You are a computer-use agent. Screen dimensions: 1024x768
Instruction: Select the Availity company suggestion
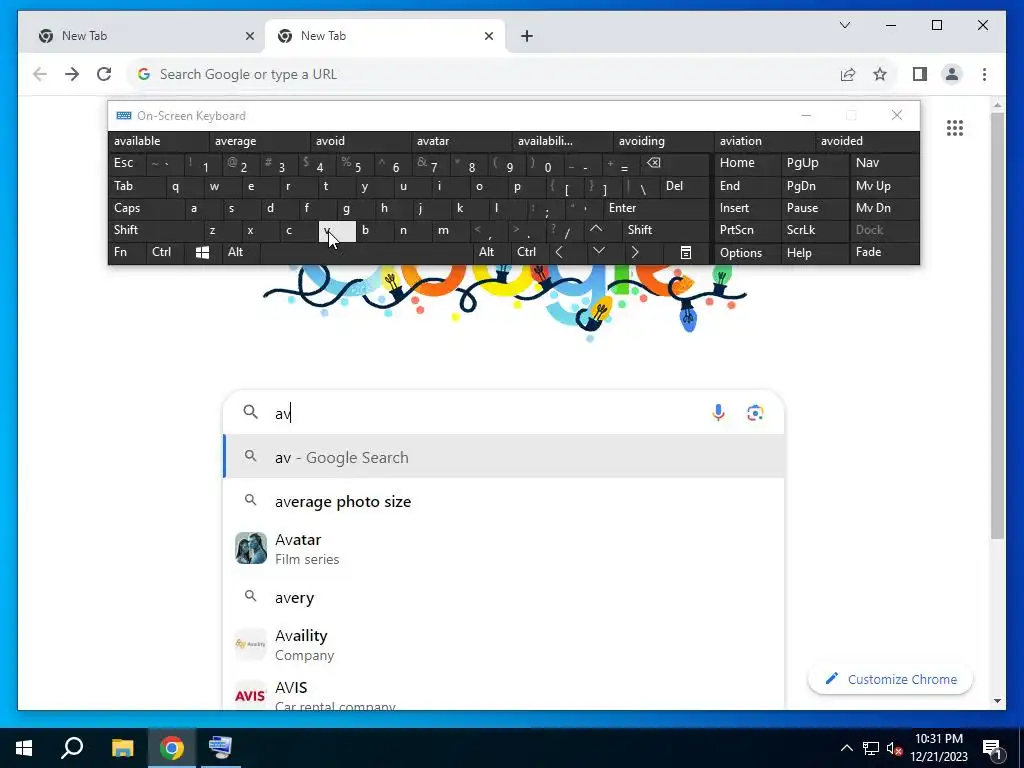(x=504, y=645)
